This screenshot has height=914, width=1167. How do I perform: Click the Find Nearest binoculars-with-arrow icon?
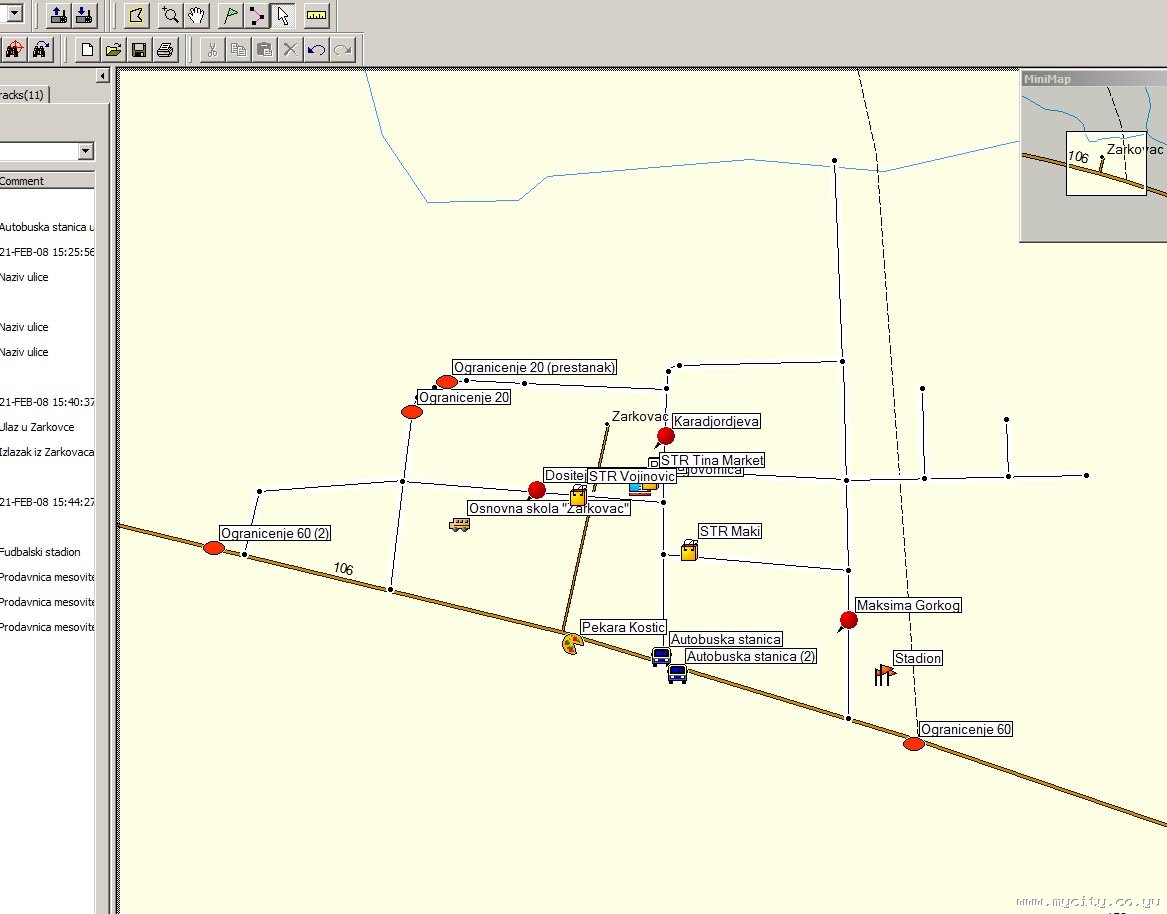40,50
